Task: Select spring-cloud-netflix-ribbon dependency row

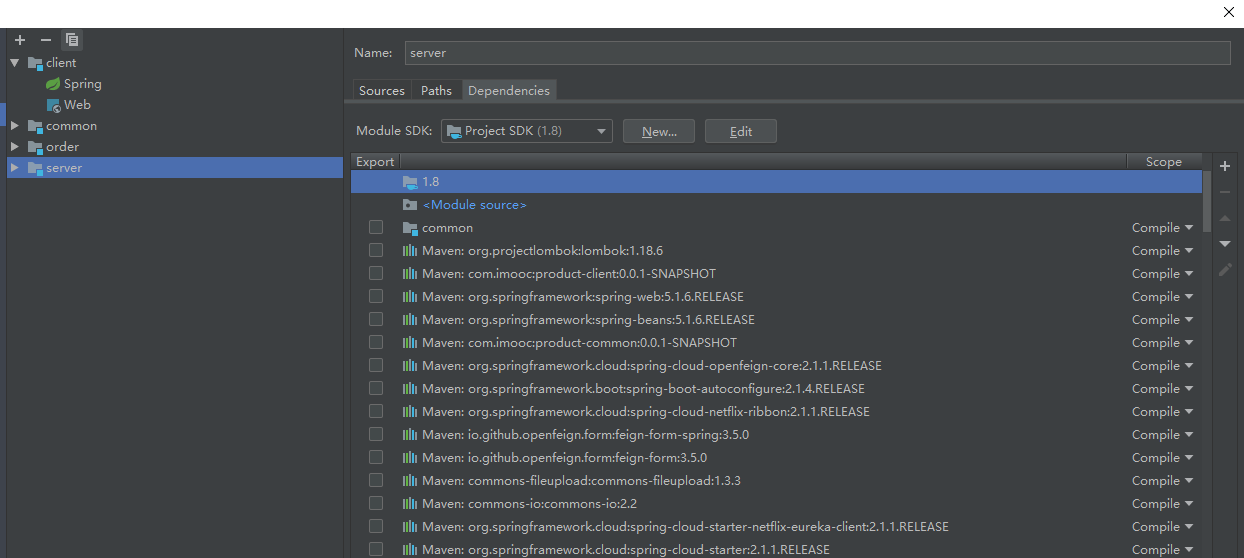Action: pyautogui.click(x=776, y=412)
